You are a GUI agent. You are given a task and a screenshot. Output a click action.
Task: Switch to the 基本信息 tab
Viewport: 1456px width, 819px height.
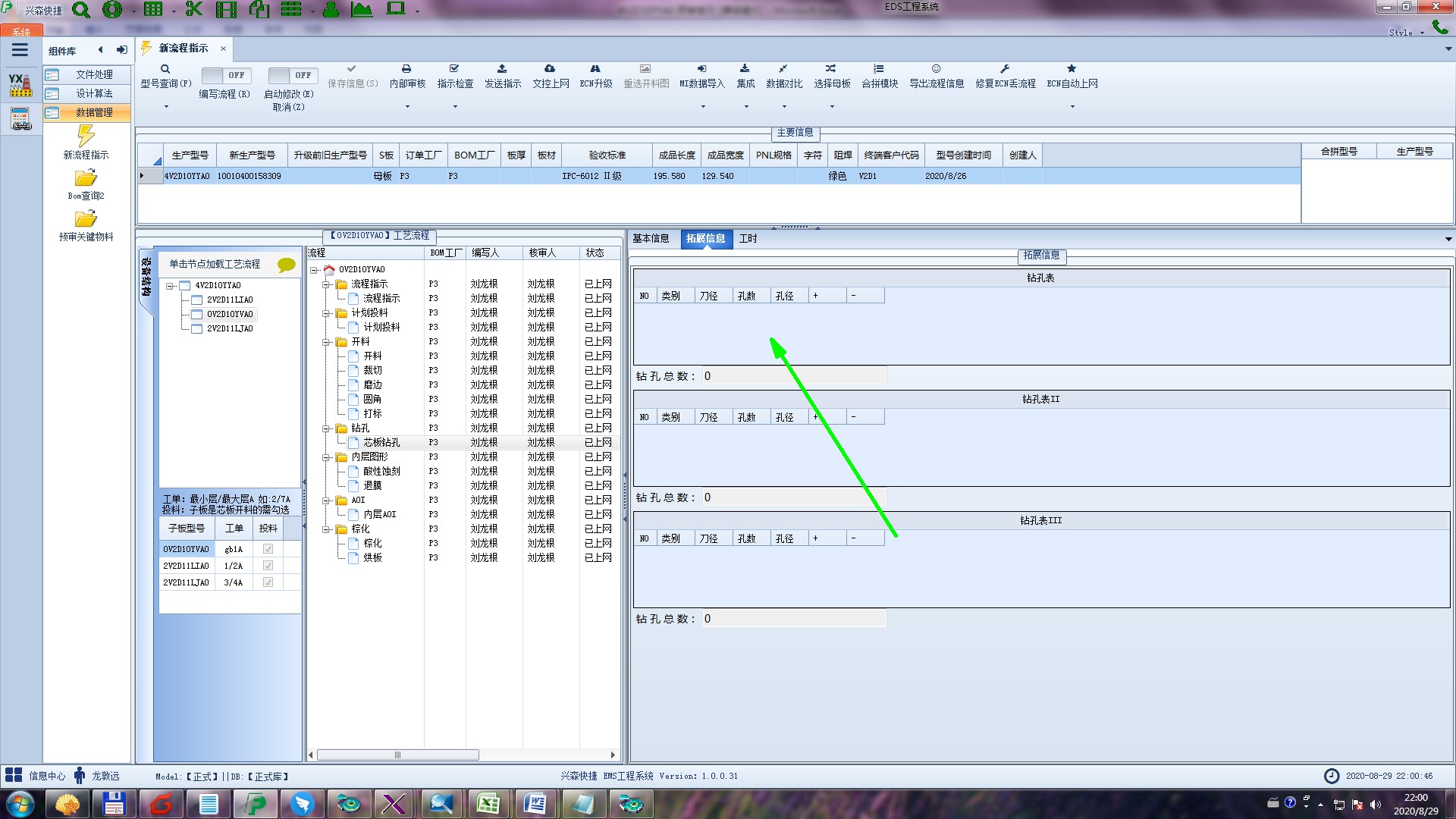pos(651,239)
